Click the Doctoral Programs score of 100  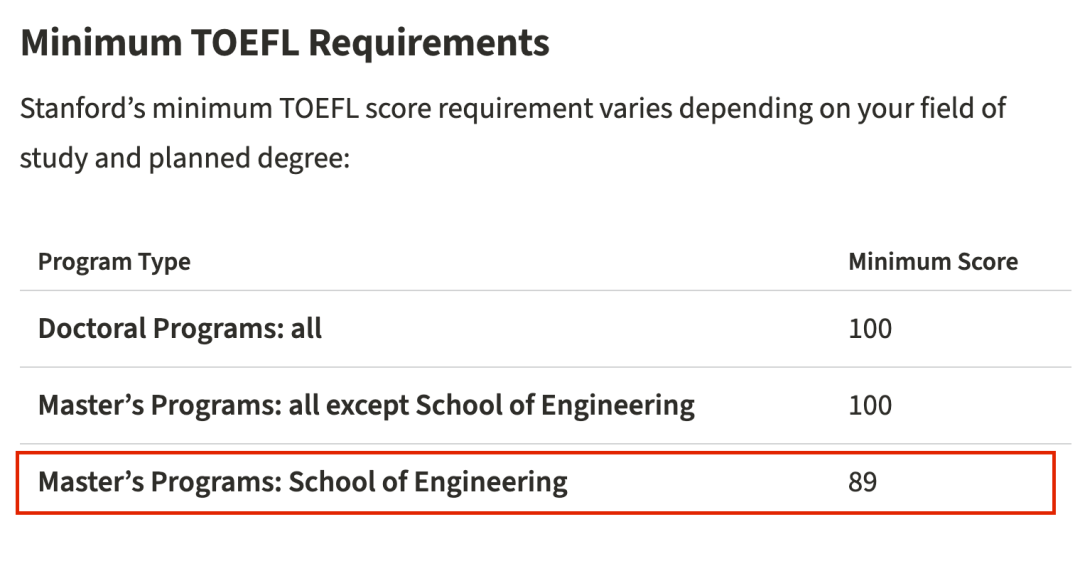pyautogui.click(x=870, y=329)
